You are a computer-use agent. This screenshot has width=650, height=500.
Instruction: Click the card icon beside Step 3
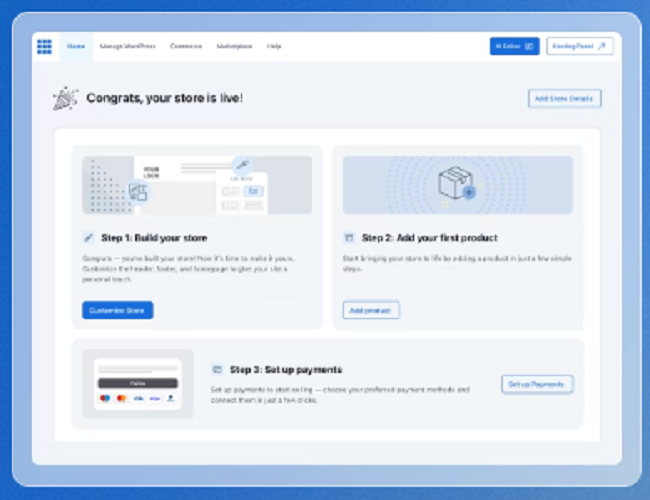tap(217, 369)
